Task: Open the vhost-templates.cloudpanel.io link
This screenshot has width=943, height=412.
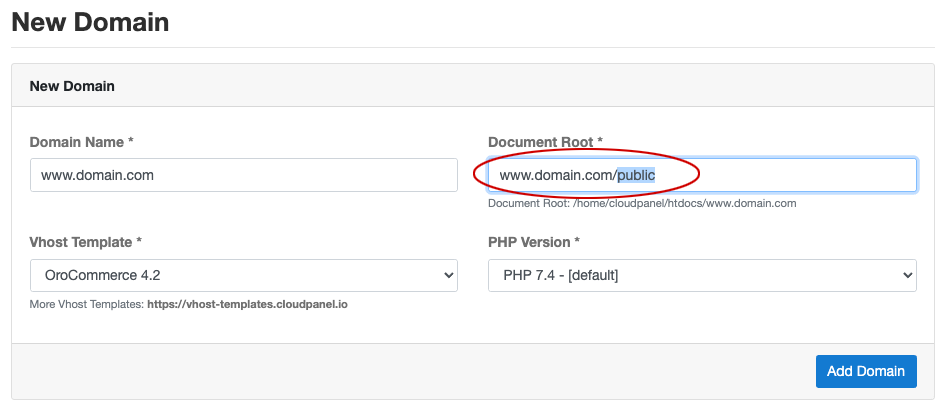Action: (247, 304)
